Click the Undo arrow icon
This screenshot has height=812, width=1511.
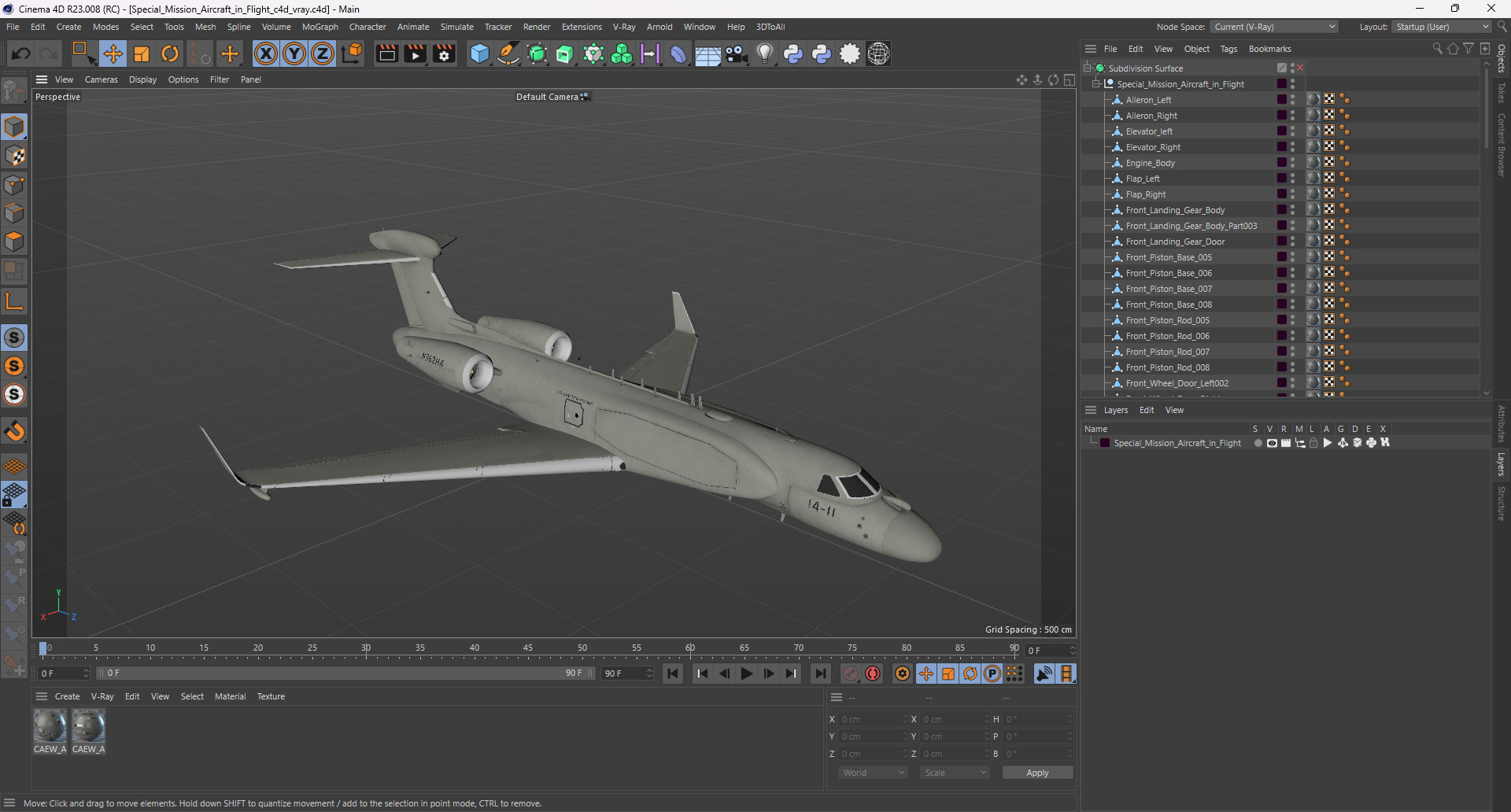tap(21, 54)
